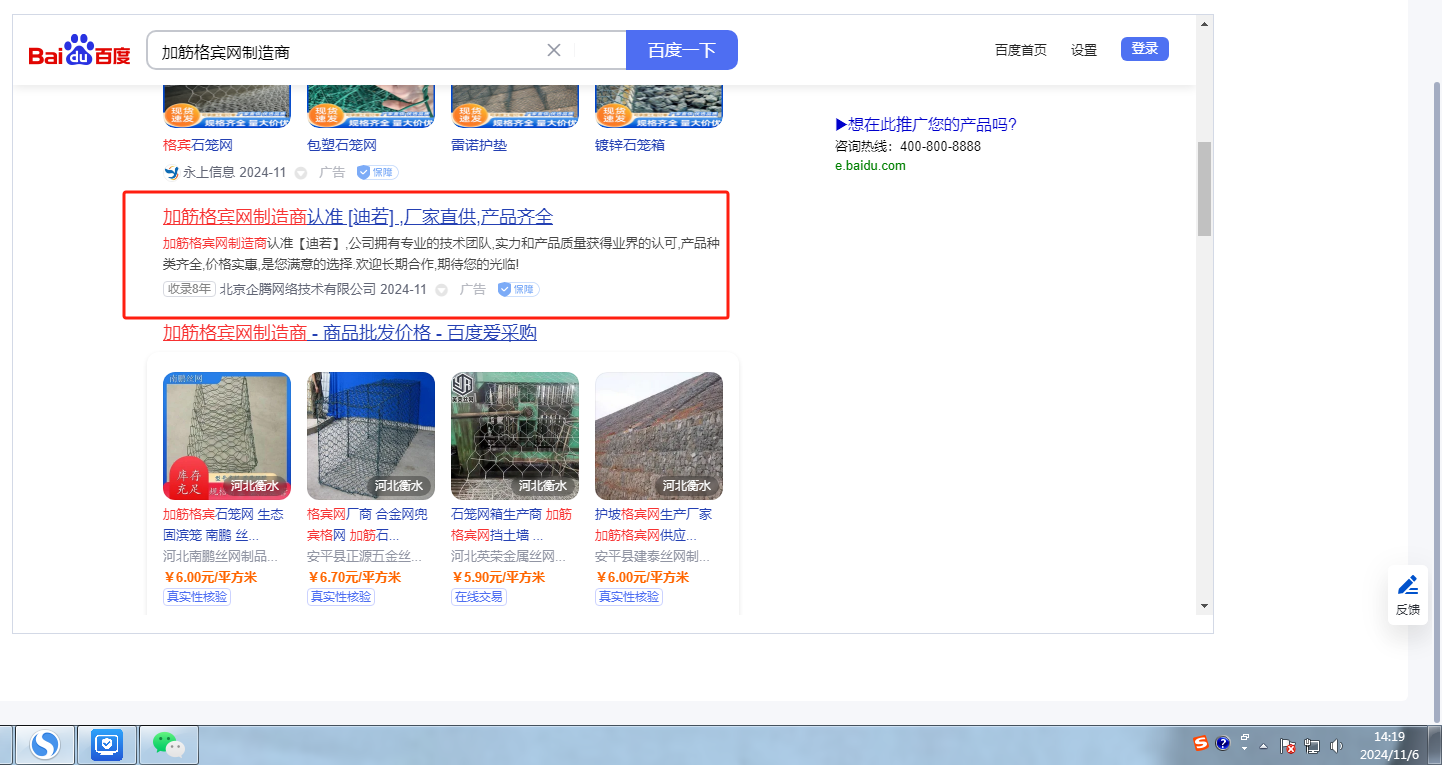The image size is (1442, 765).
Task: Open the mesh weaving machine product thumbnail
Action: (x=515, y=436)
